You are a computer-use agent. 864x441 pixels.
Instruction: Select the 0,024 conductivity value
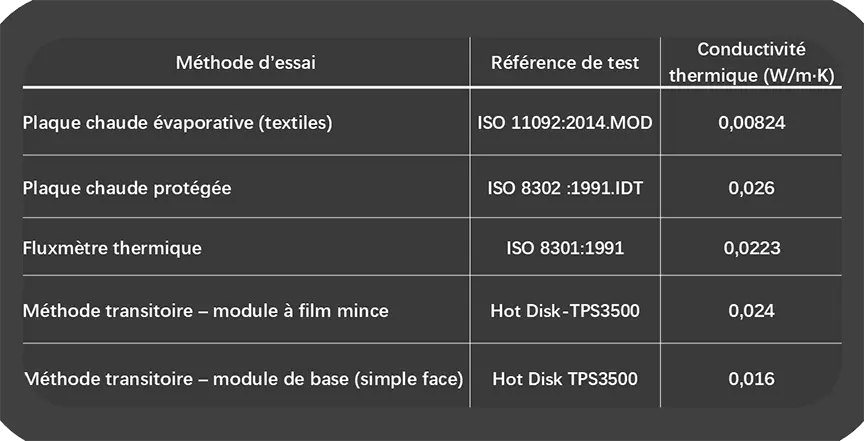(x=752, y=311)
